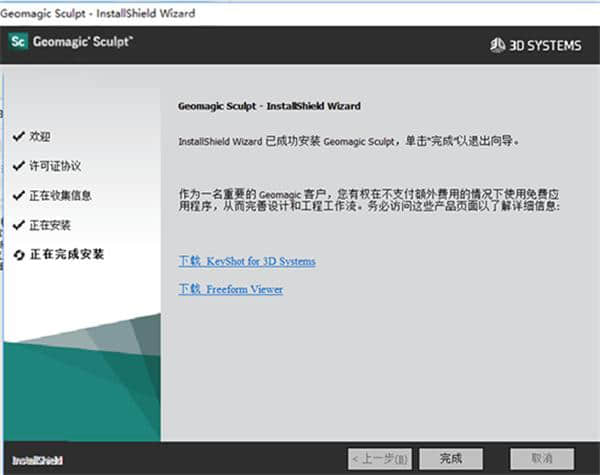This screenshot has width=600, height=475.
Task: Select the 欢迎 step label
Action: click(x=40, y=135)
